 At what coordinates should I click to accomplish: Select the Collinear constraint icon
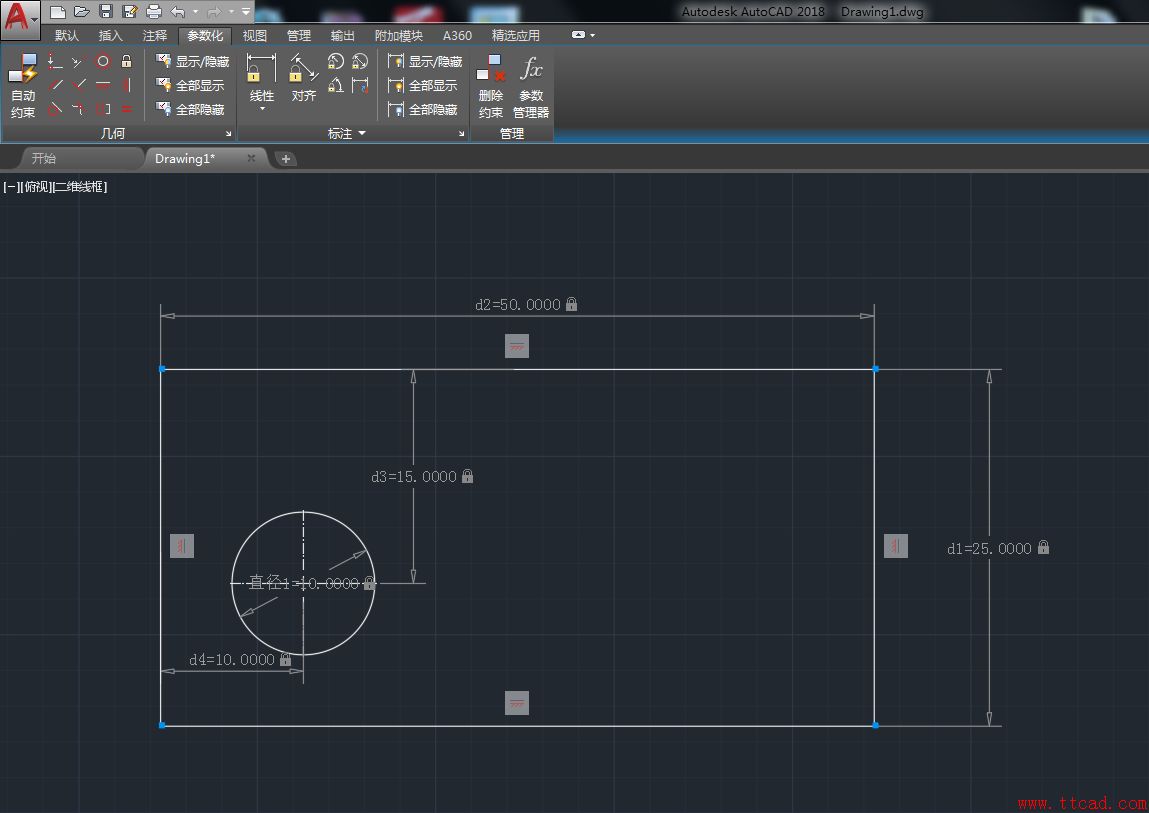pos(78,62)
